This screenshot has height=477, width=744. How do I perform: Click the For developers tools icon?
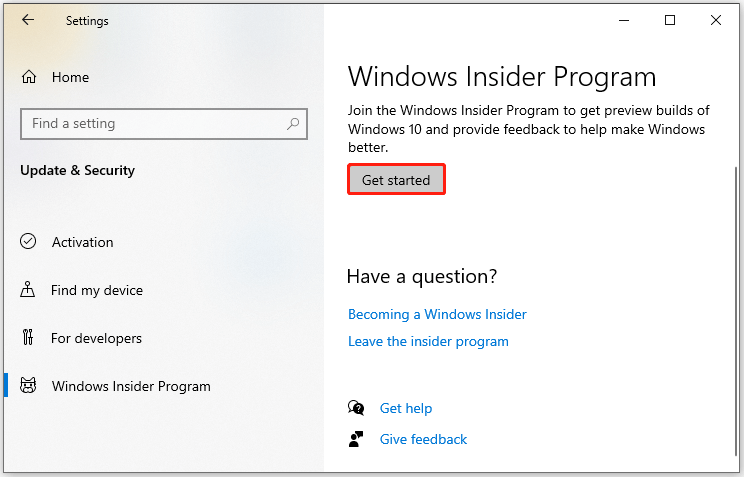pyautogui.click(x=28, y=337)
